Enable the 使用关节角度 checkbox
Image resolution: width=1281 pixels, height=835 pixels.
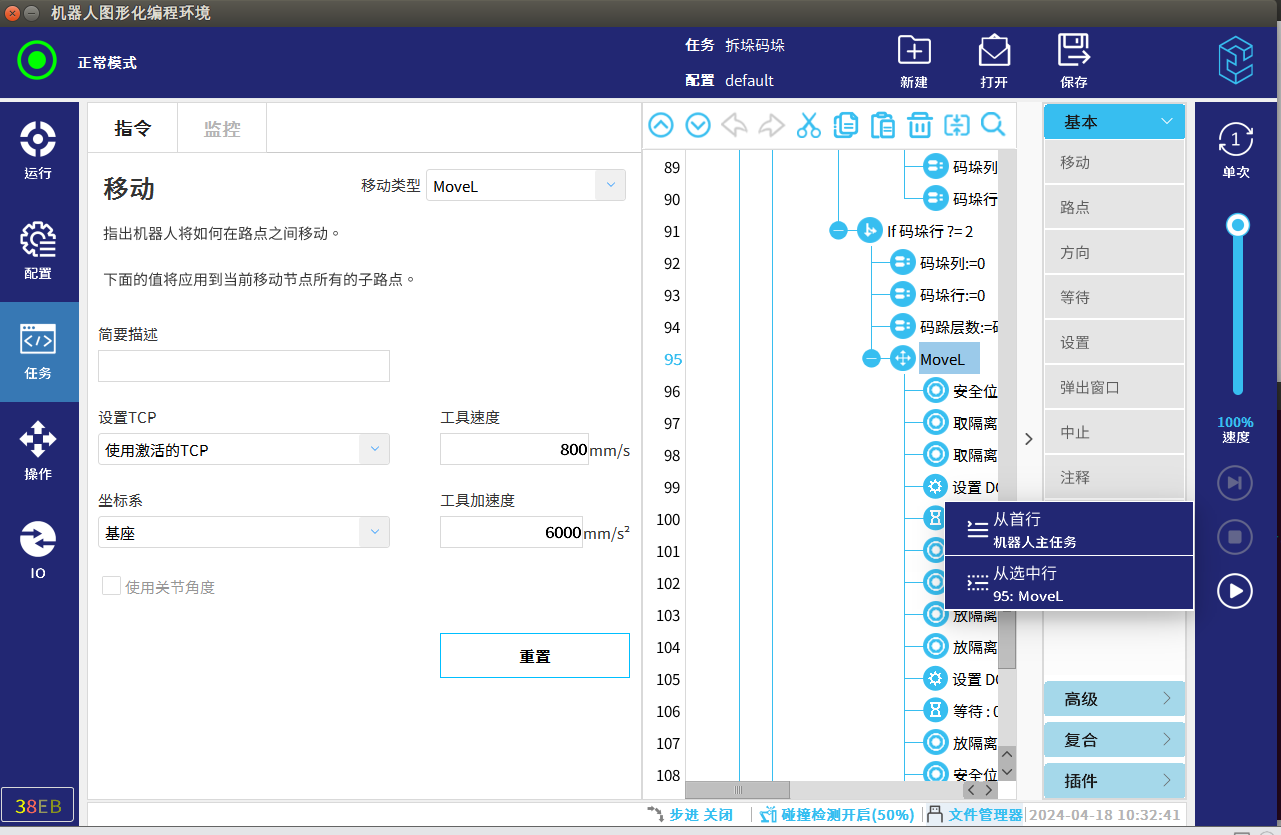tap(112, 587)
